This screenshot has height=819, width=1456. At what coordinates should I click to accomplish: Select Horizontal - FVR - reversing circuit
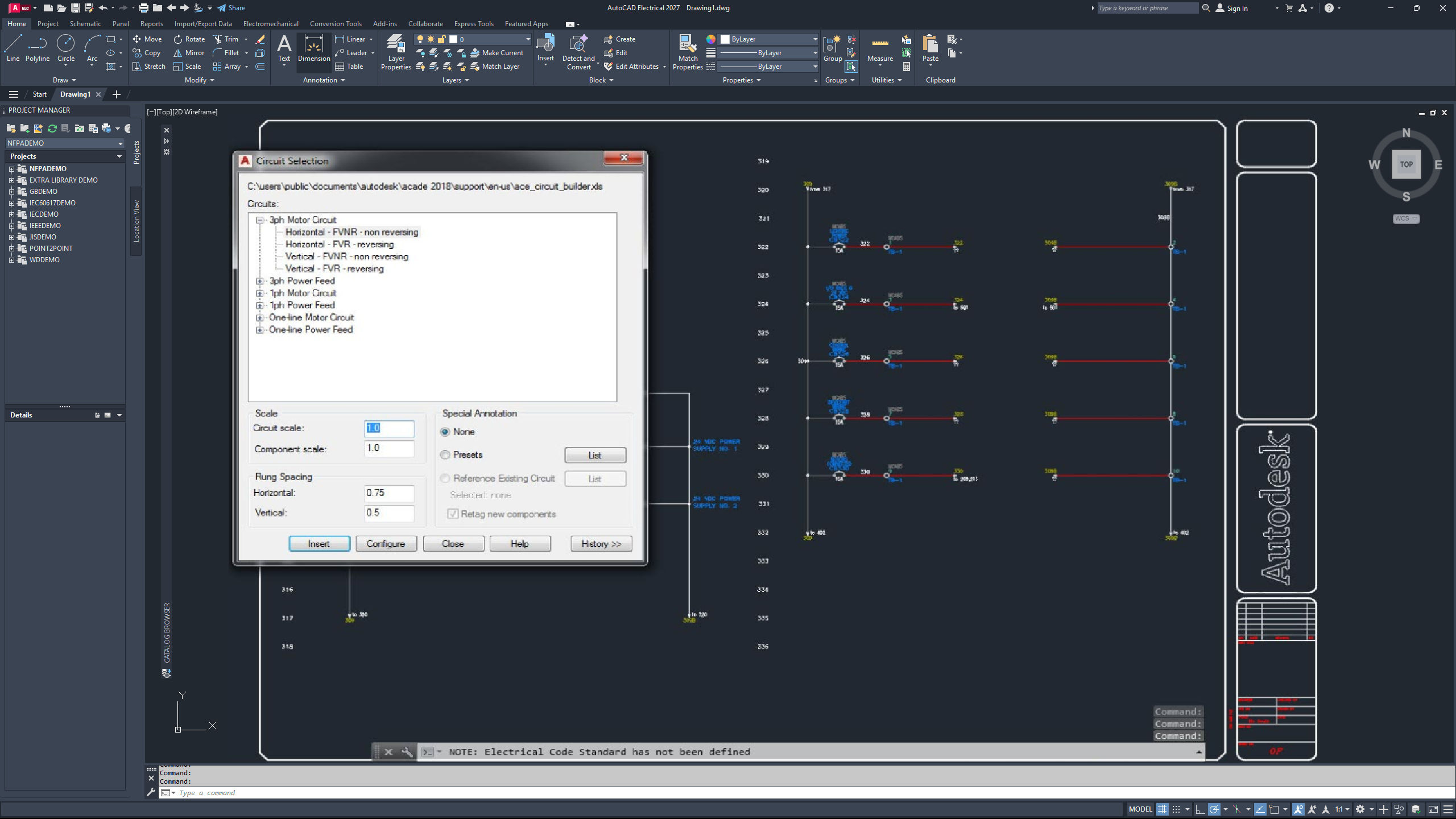coord(340,245)
